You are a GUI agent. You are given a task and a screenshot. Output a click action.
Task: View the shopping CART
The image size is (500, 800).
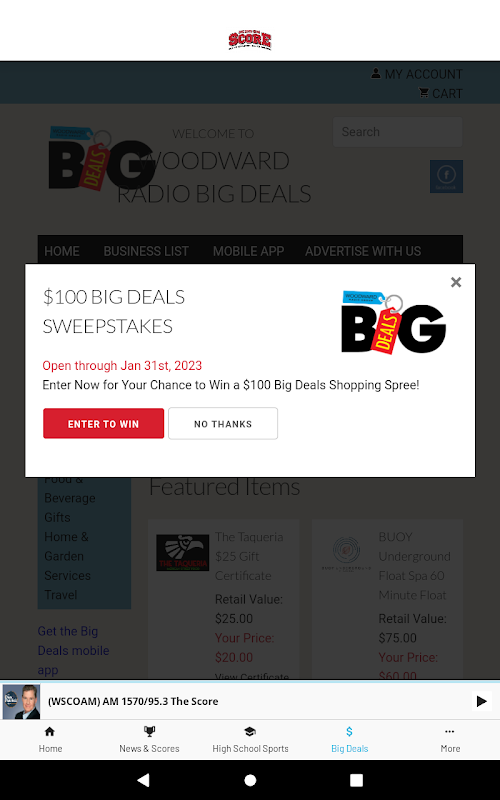coord(441,93)
